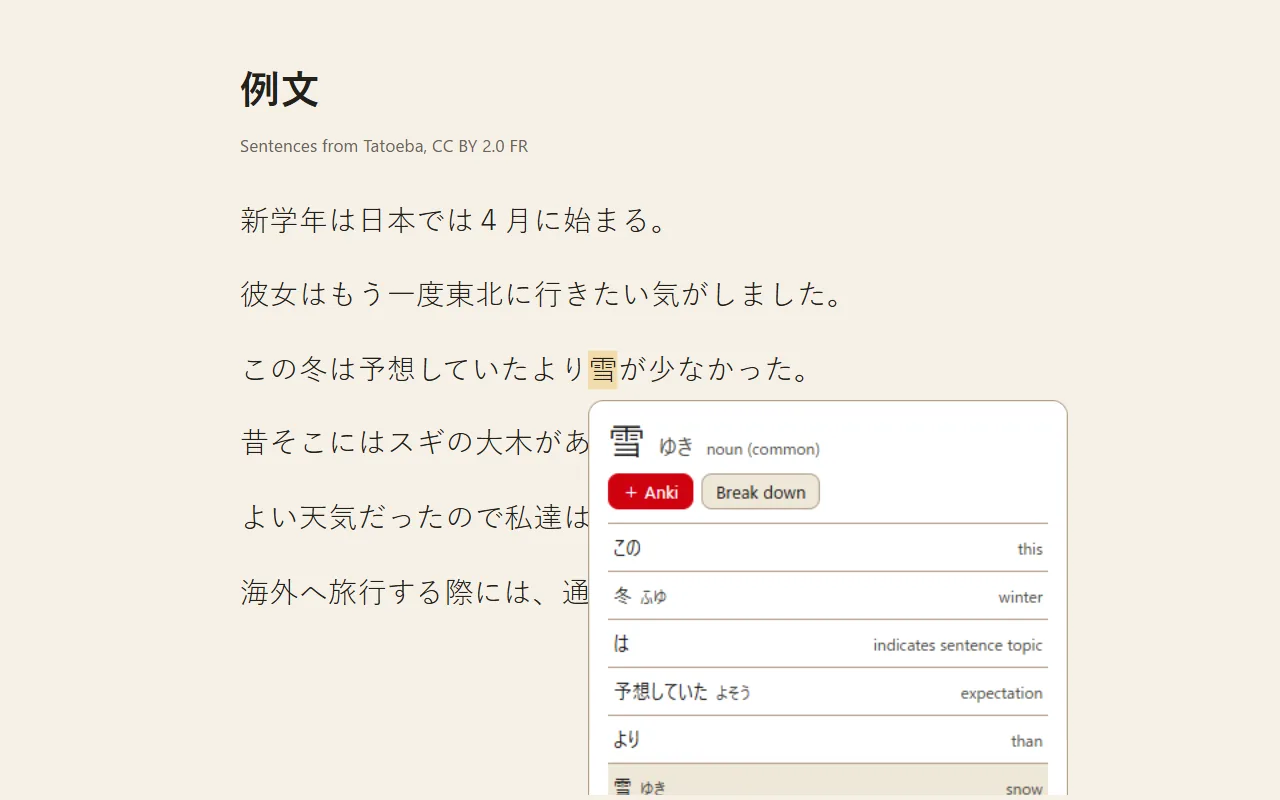Open the Break down button
1280x800 pixels.
click(761, 492)
